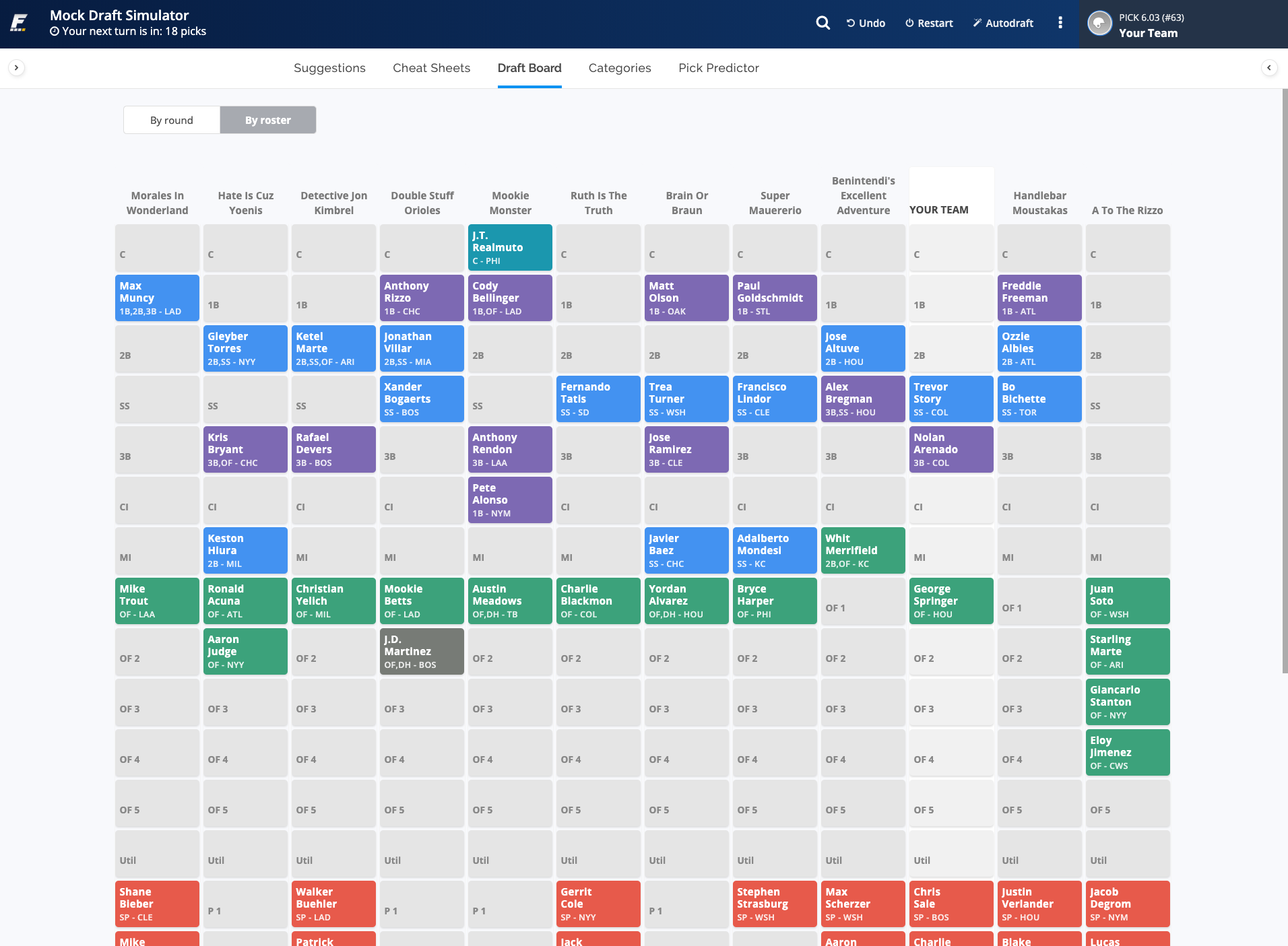This screenshot has width=1288, height=946.
Task: Open J.T. Realmuto's player card
Action: (511, 247)
